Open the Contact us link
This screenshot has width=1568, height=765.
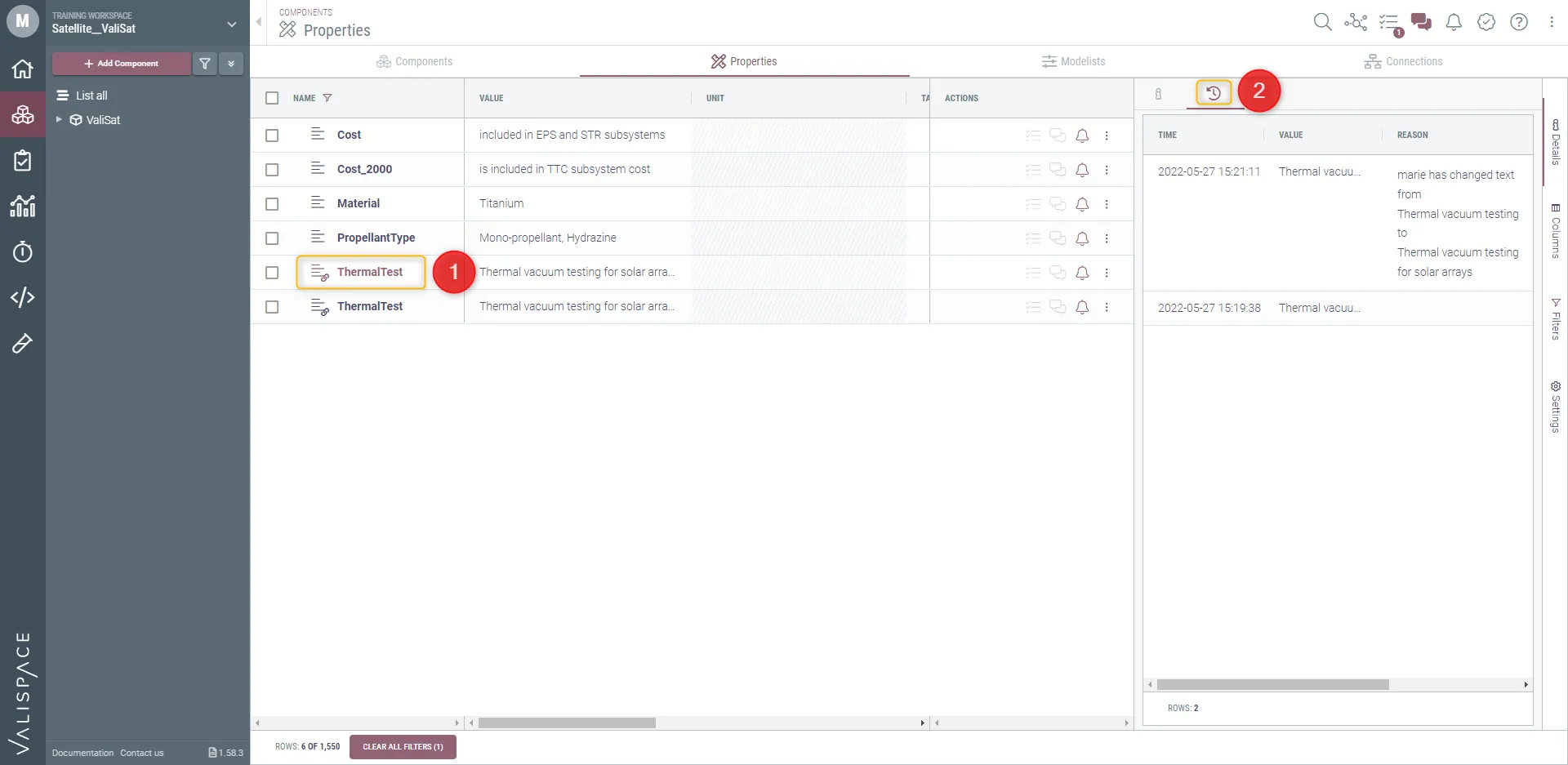click(142, 753)
